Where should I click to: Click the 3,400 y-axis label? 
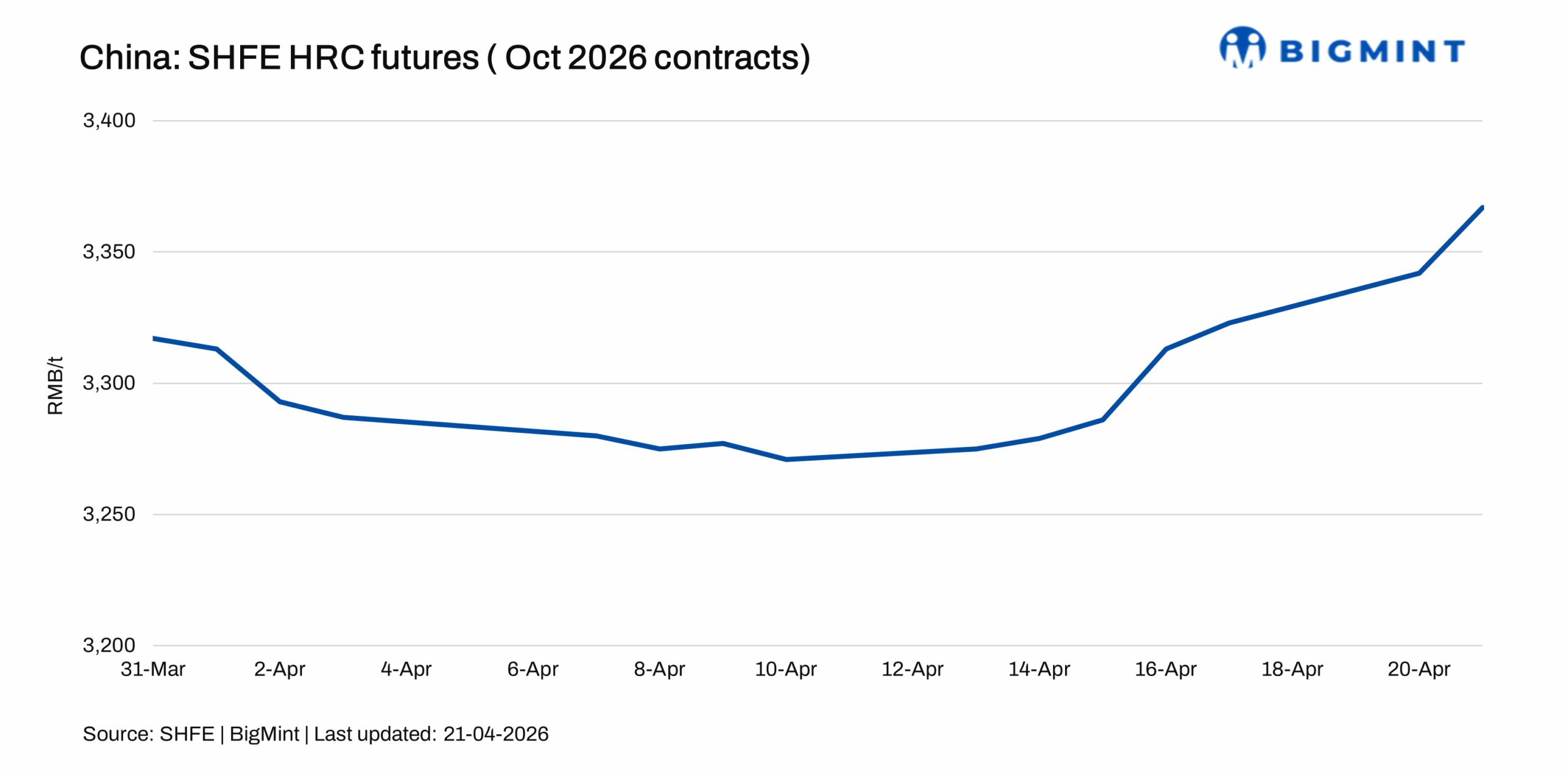point(109,121)
